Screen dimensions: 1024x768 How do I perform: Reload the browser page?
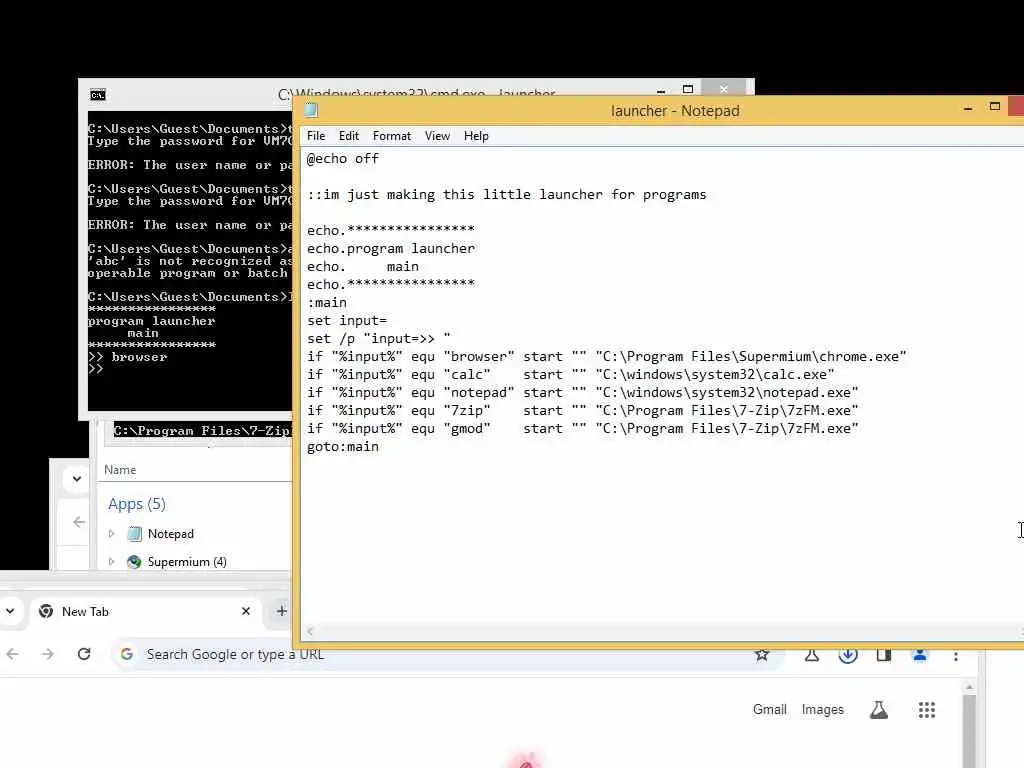click(x=84, y=654)
